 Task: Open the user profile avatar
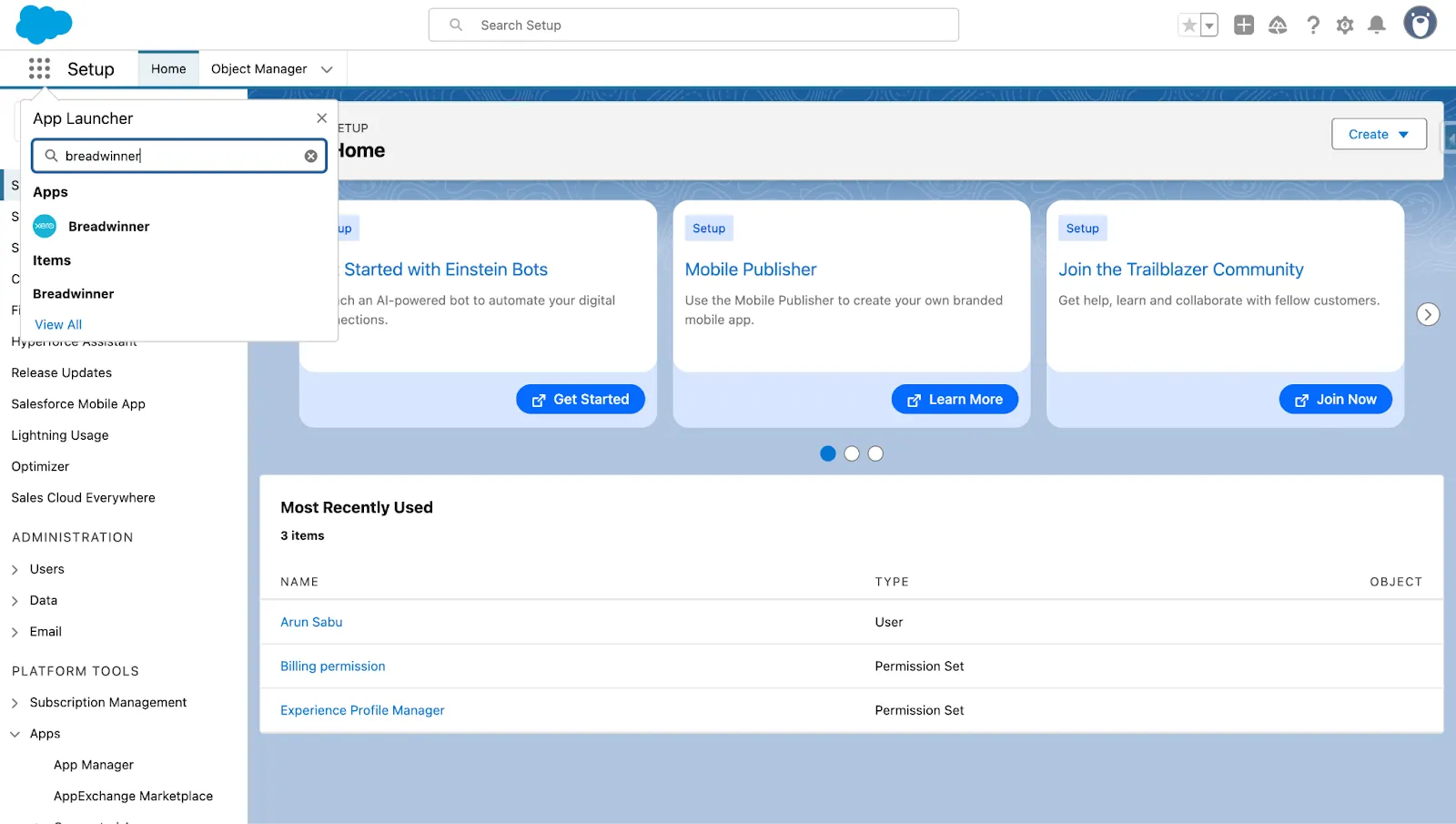1420,23
